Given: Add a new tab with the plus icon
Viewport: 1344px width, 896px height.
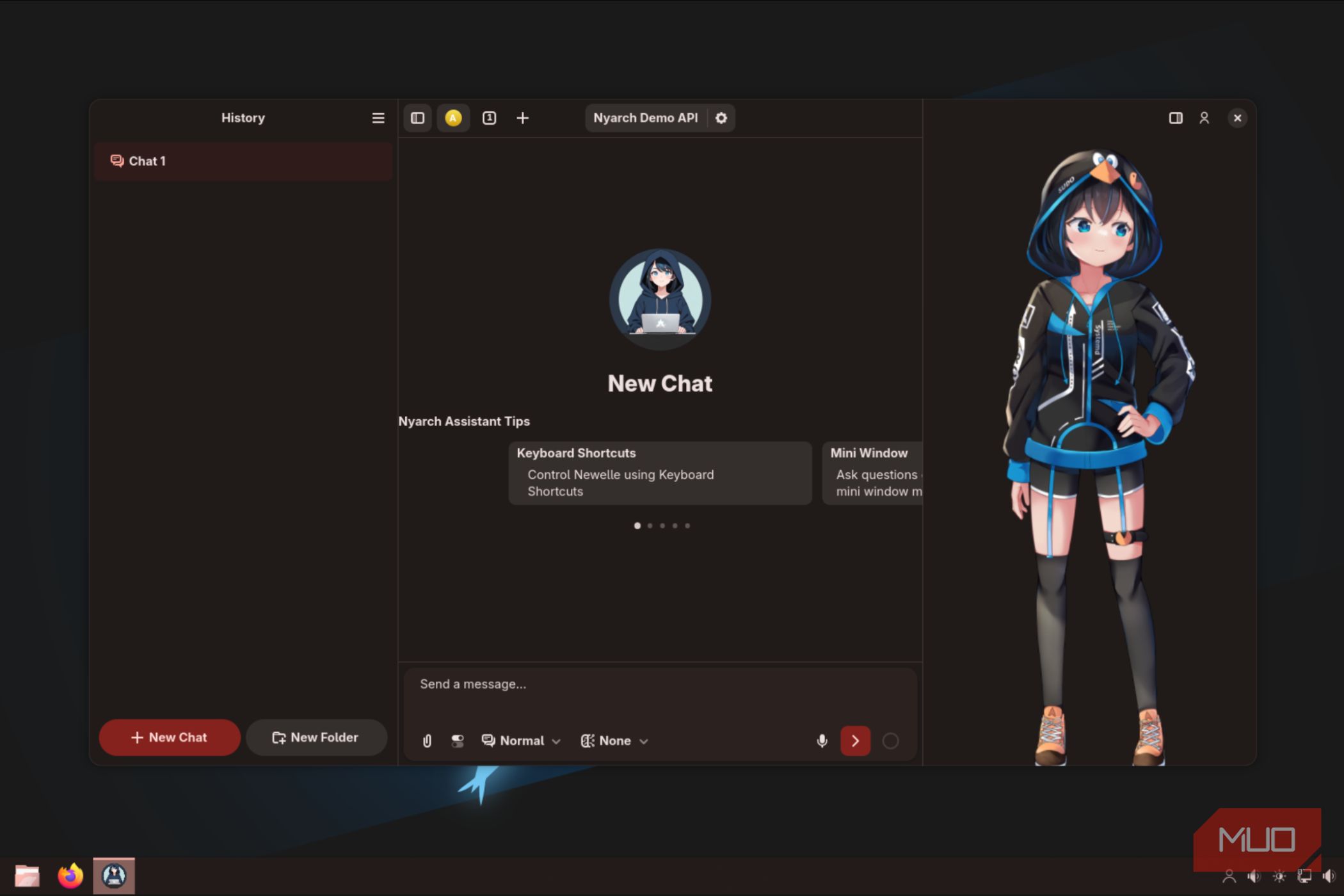Looking at the screenshot, I should pyautogui.click(x=523, y=118).
